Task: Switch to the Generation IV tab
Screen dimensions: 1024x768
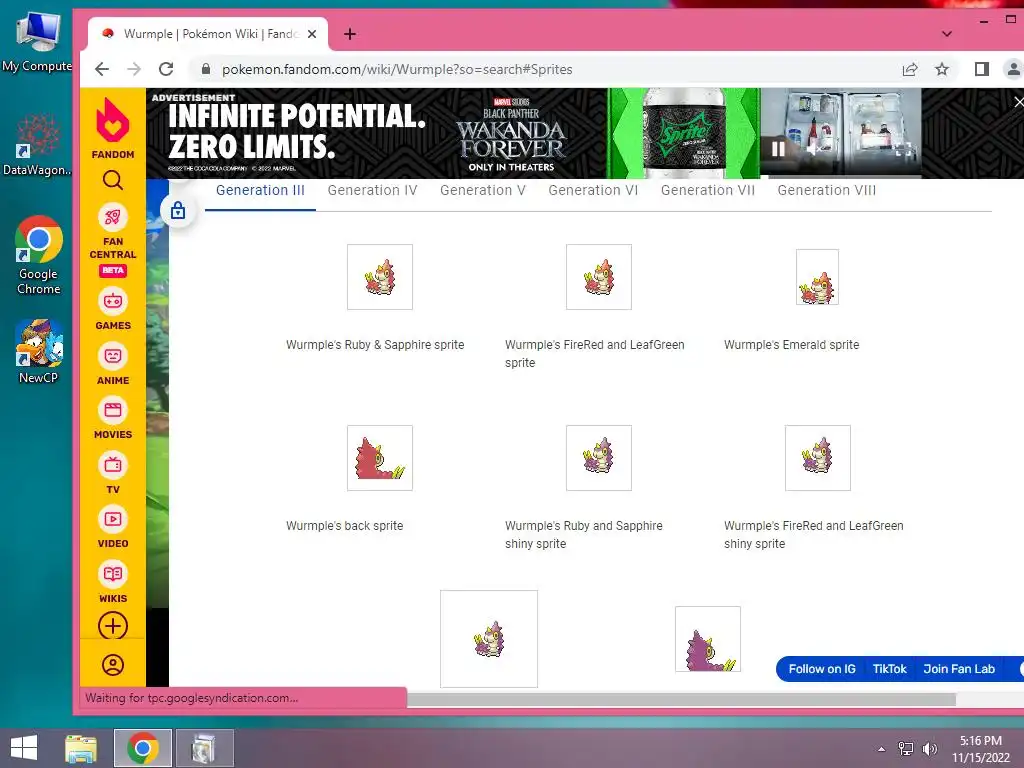Action: (372, 190)
